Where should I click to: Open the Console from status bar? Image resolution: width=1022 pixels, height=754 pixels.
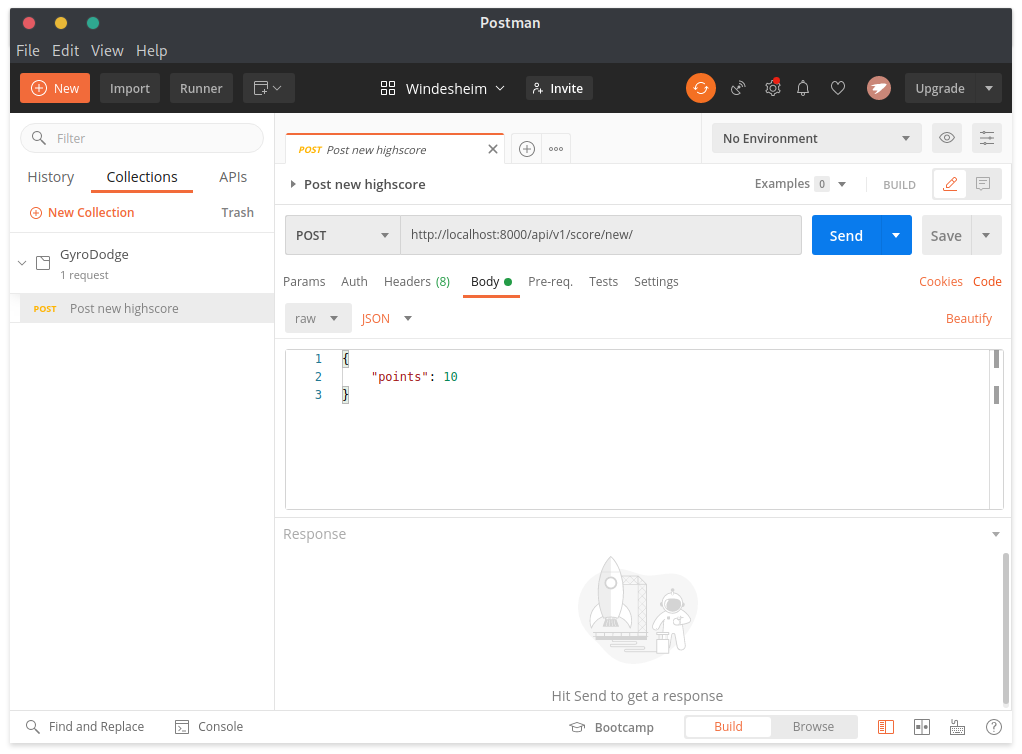coord(209,727)
